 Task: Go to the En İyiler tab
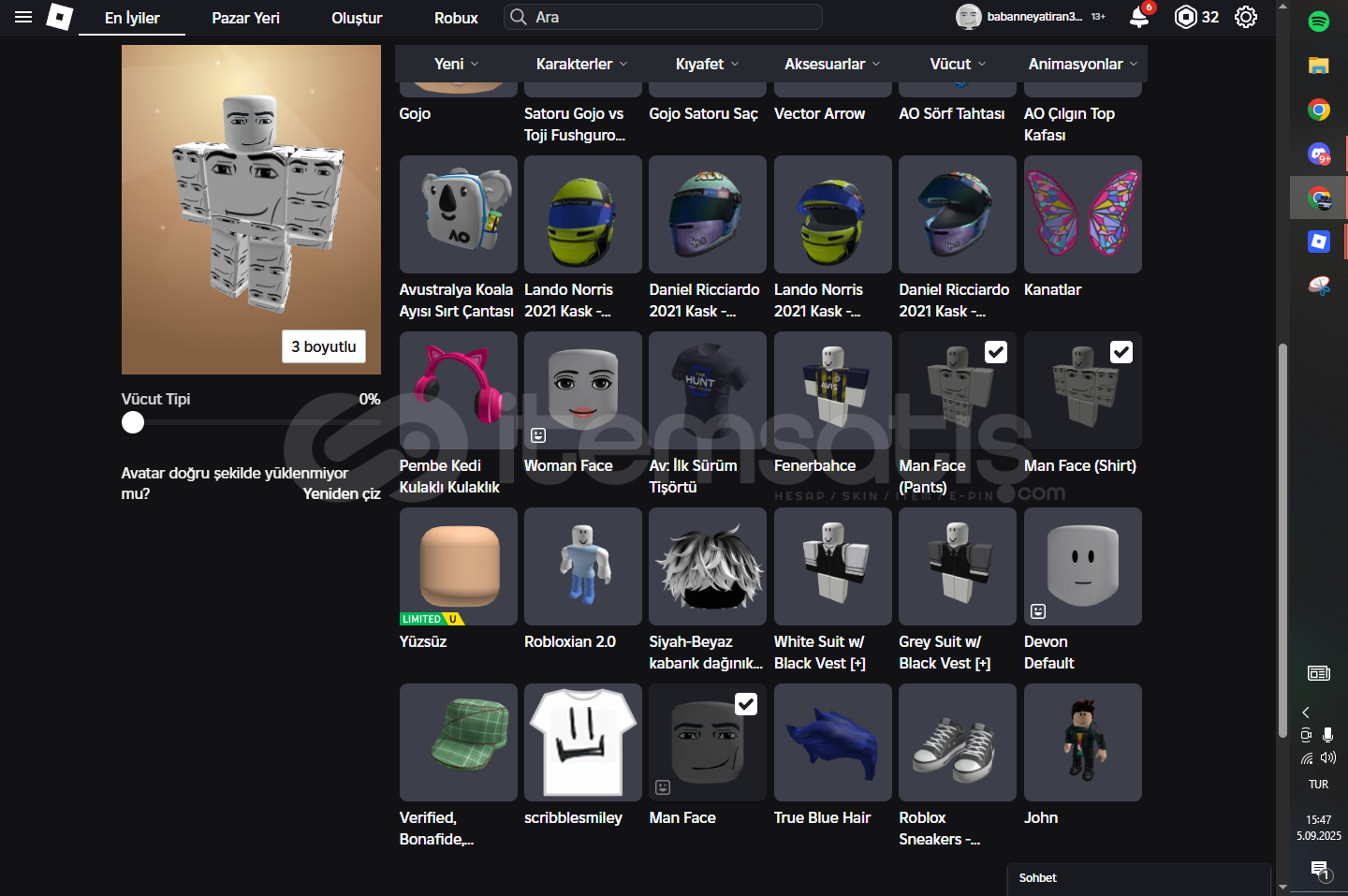coord(132,18)
